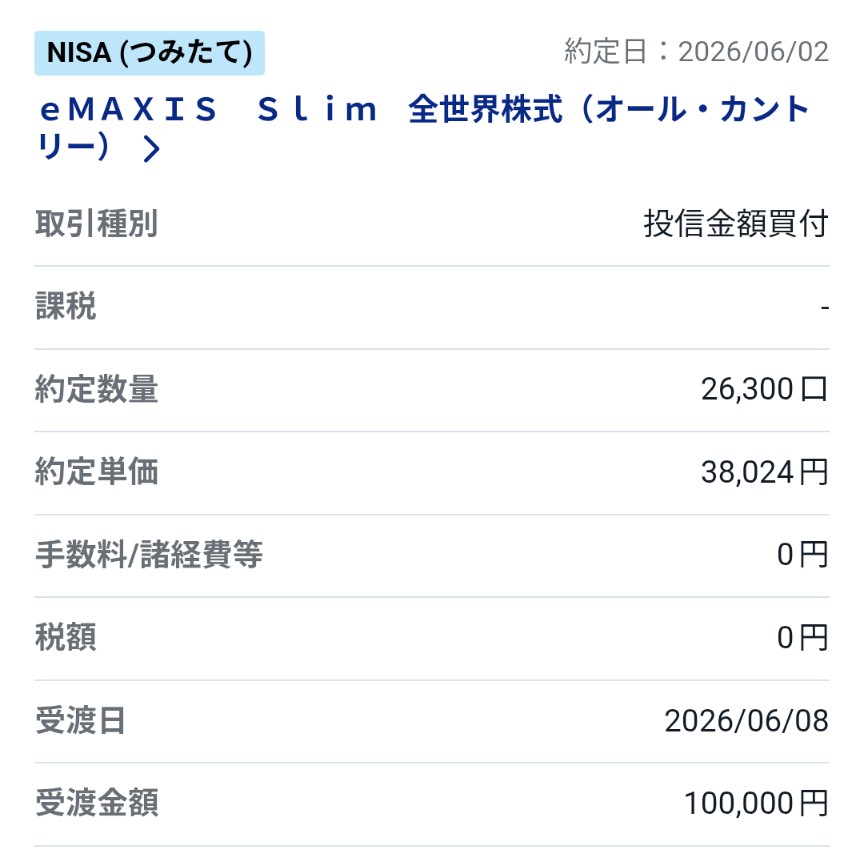Open the eMAXIS Slim 全世界株式 fund link
Screen dimensions: 864x851
click(423, 127)
